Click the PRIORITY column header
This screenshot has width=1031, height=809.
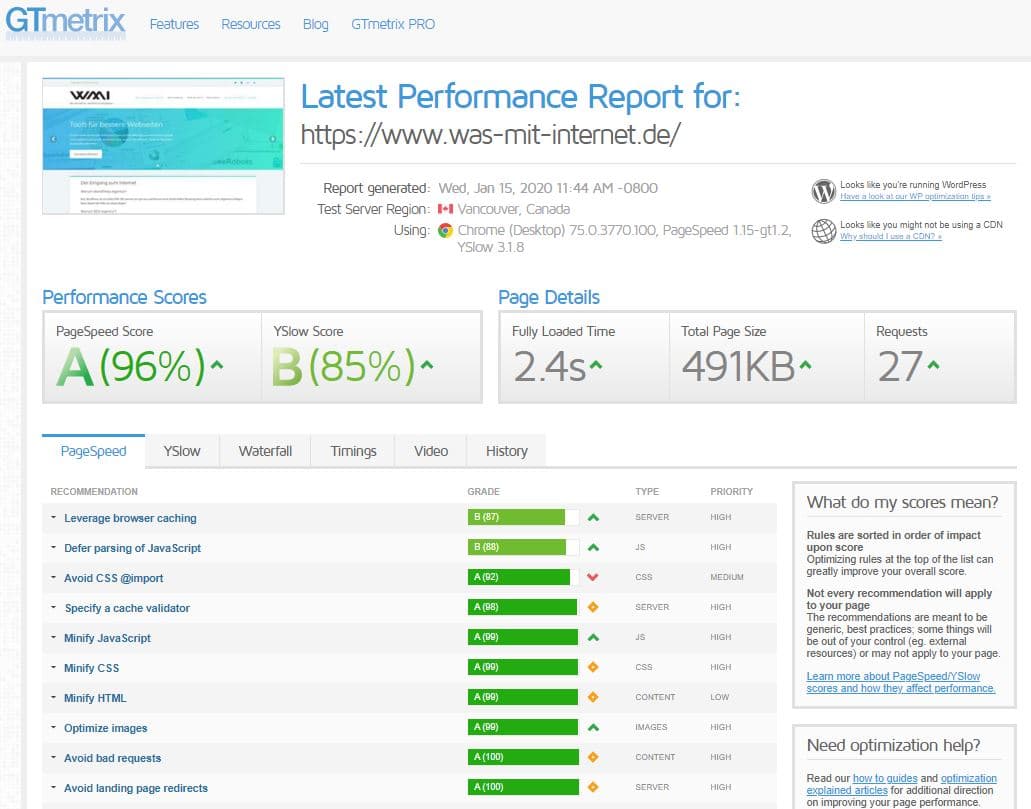(731, 491)
